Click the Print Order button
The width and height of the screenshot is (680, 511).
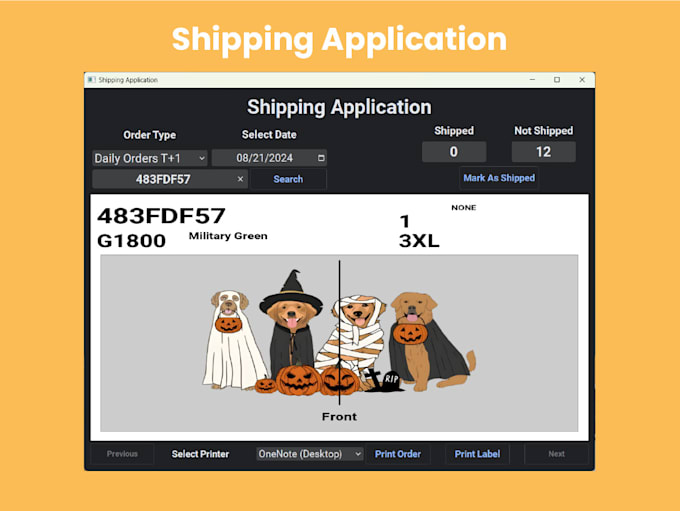(x=398, y=454)
